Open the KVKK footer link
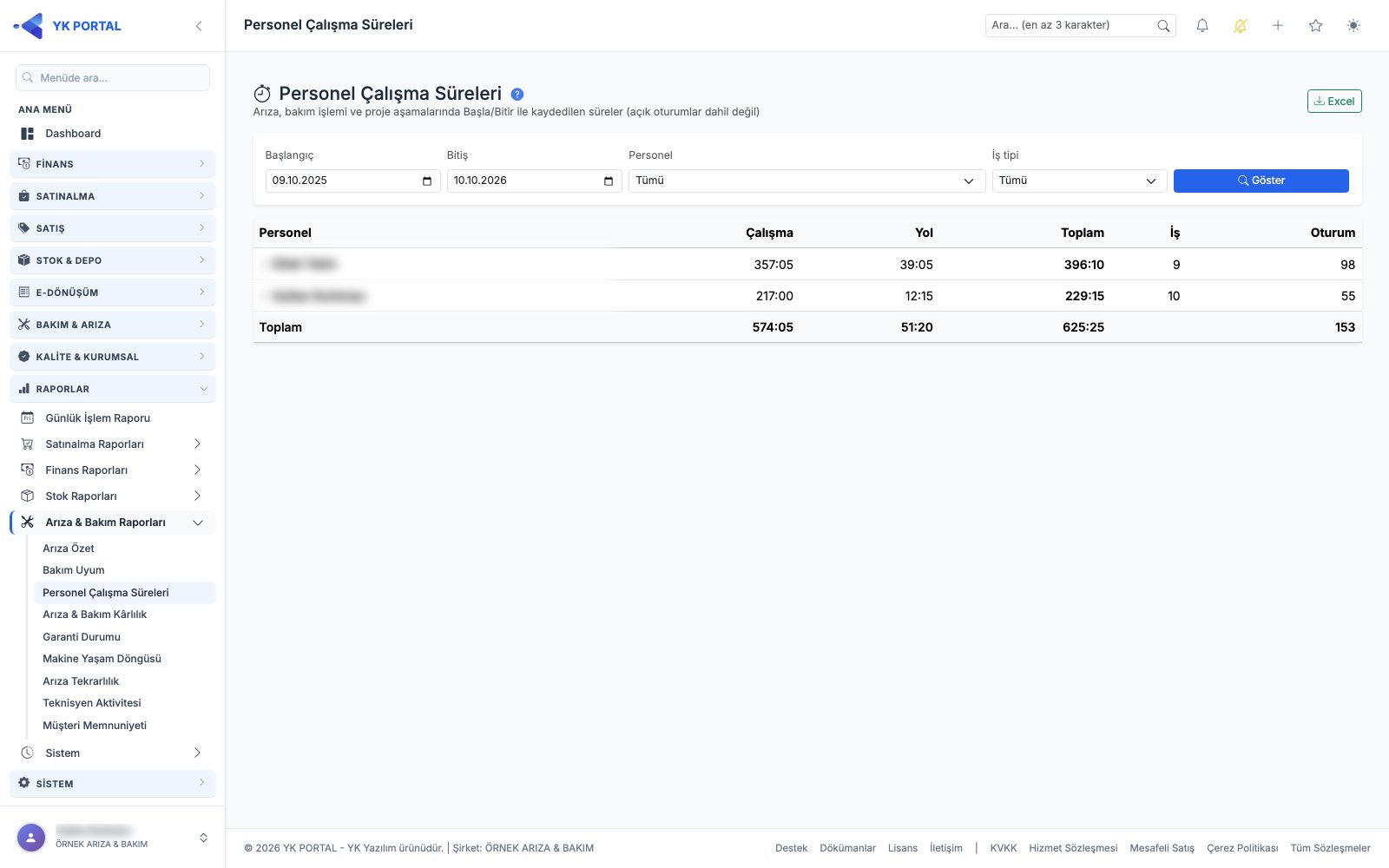Image resolution: width=1389 pixels, height=868 pixels. [1004, 848]
